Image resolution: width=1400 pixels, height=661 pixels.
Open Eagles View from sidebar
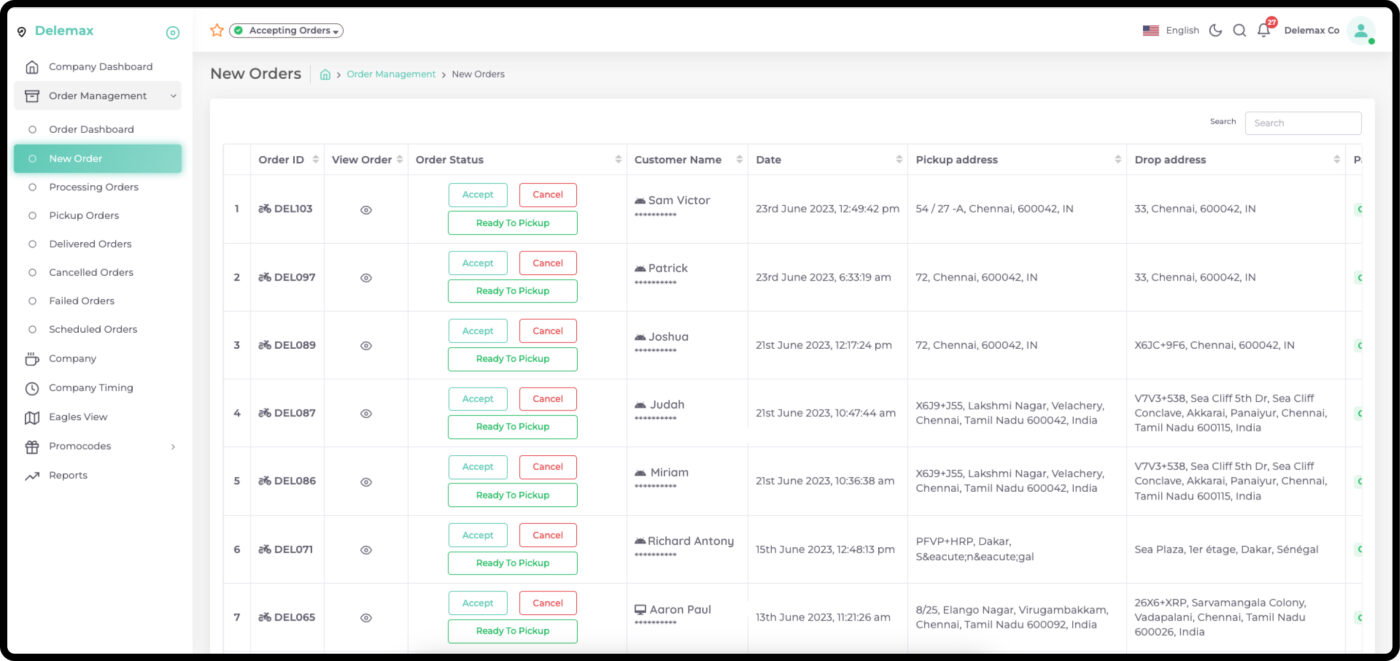pos(78,417)
